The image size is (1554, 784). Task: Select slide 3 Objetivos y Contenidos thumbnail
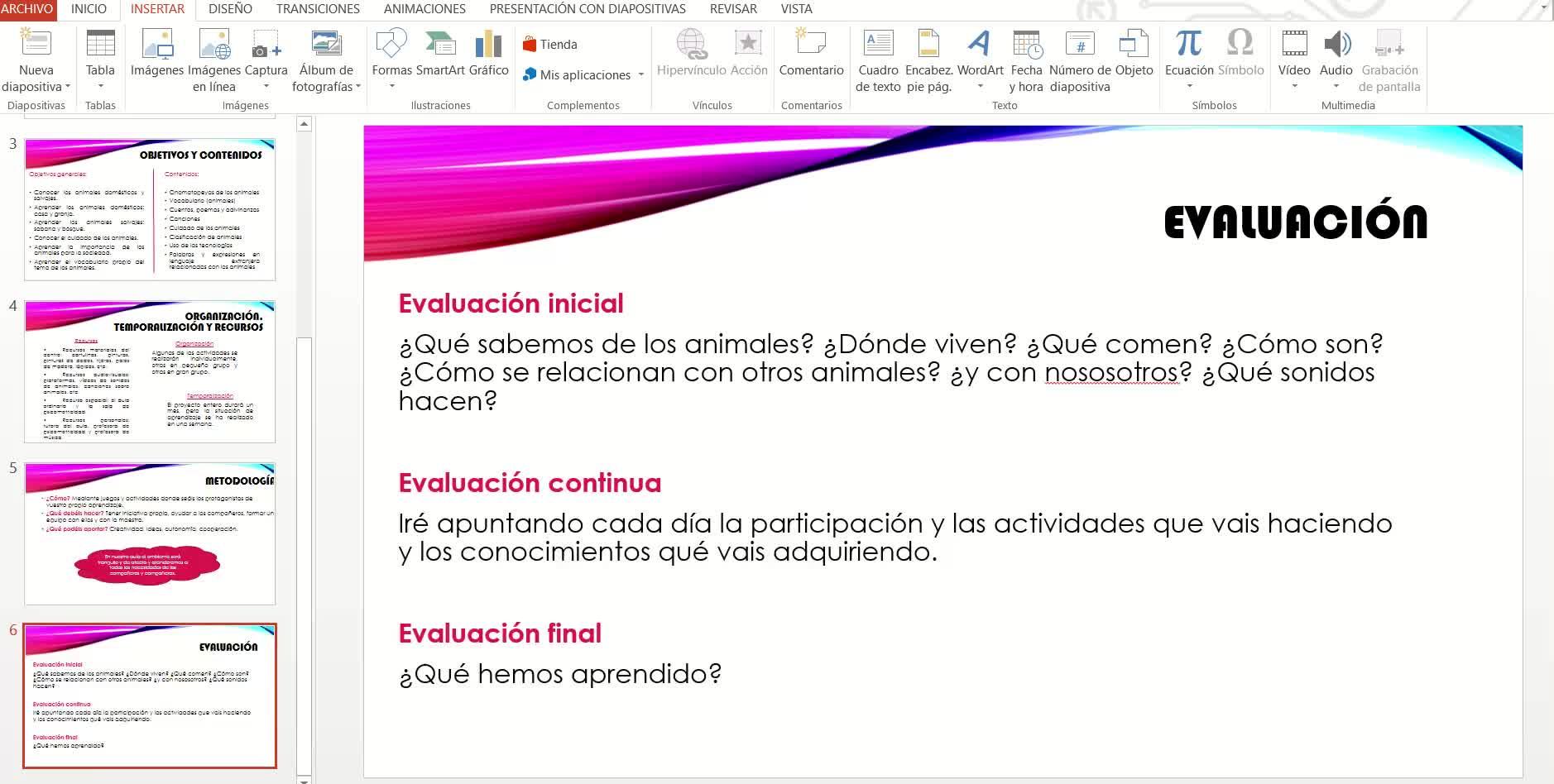[150, 209]
